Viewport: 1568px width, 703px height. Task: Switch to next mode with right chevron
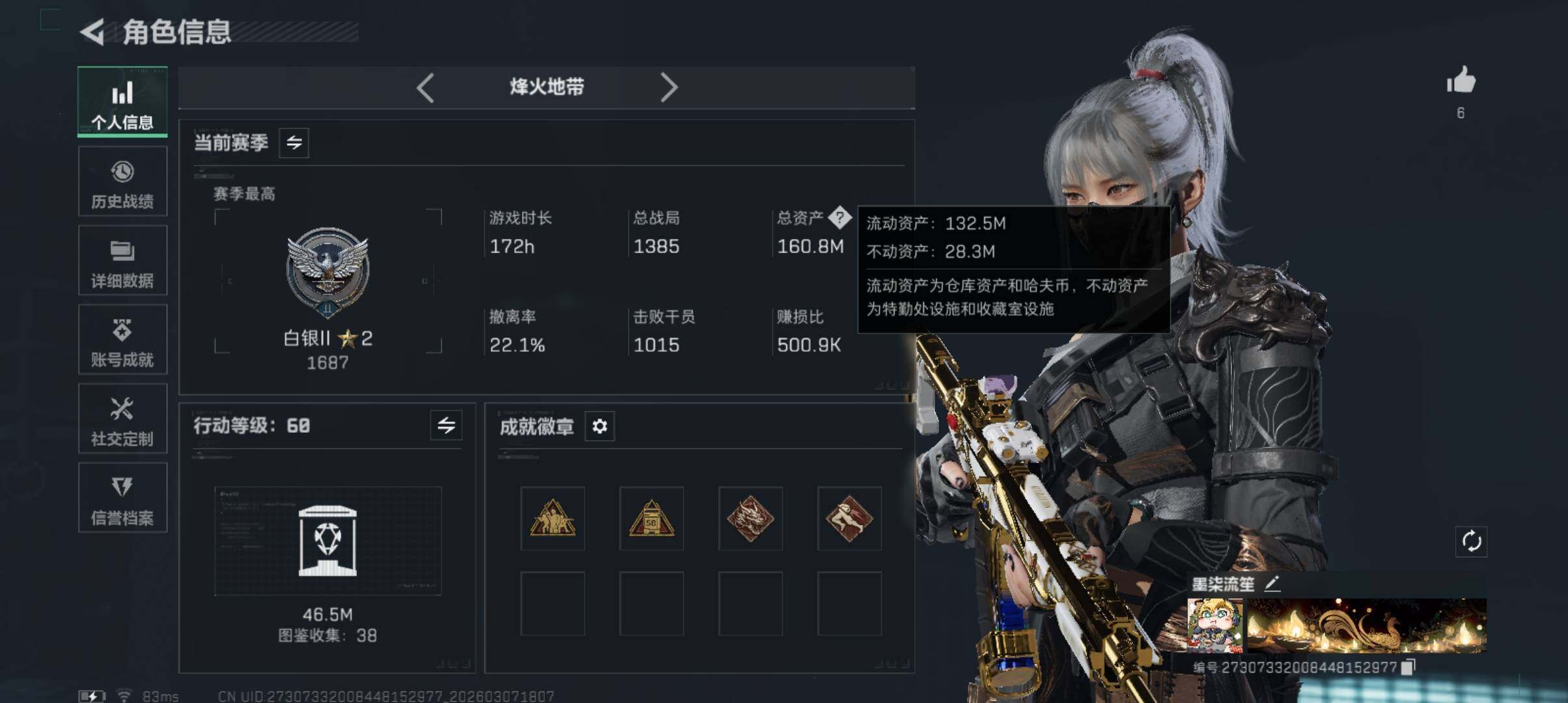pyautogui.click(x=669, y=87)
